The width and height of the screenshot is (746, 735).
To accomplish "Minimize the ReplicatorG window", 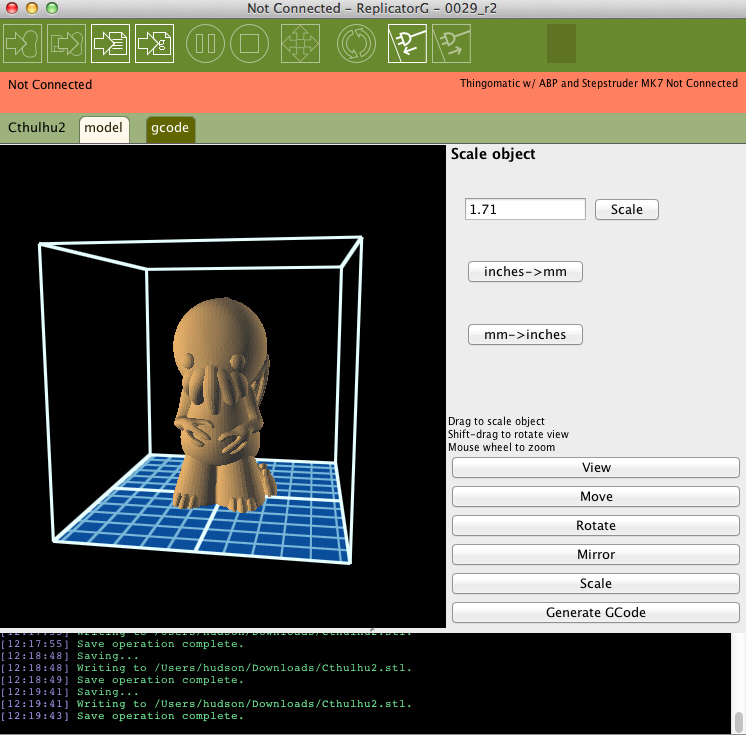I will (x=32, y=8).
